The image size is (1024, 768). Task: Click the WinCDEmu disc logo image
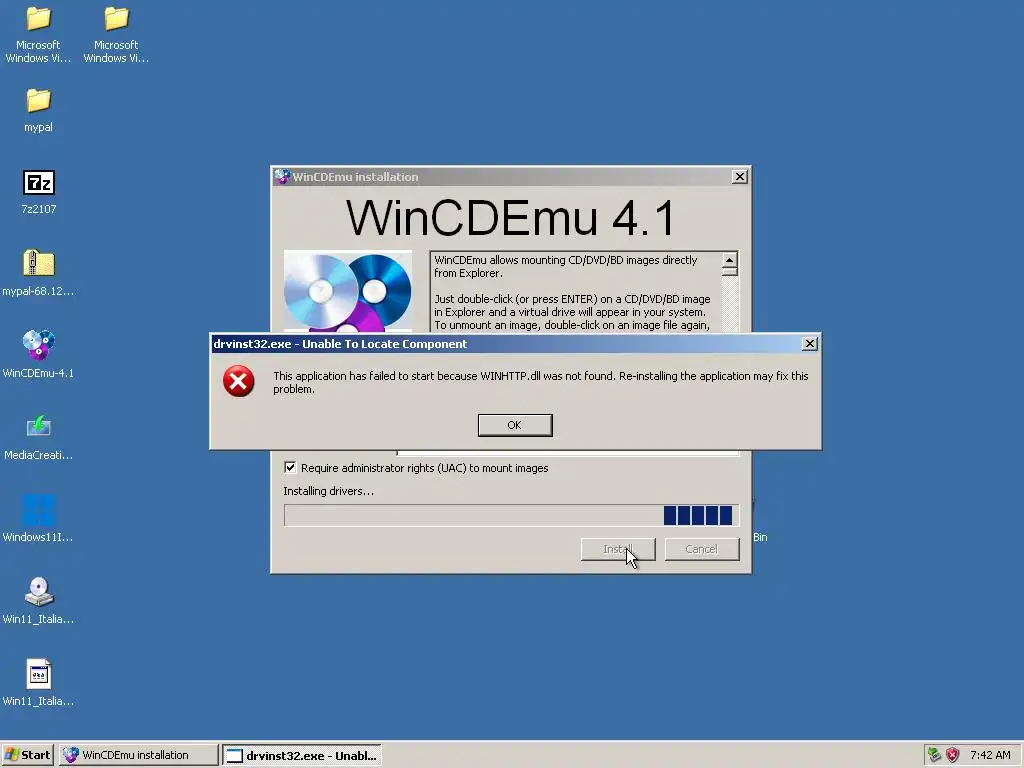tap(348, 291)
